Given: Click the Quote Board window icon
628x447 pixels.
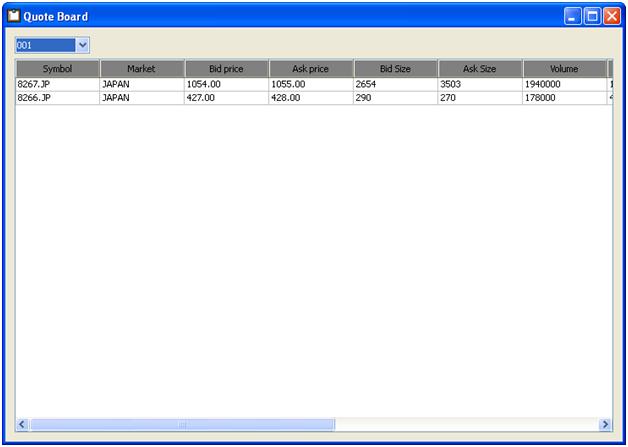Looking at the screenshot, I should [x=14, y=16].
